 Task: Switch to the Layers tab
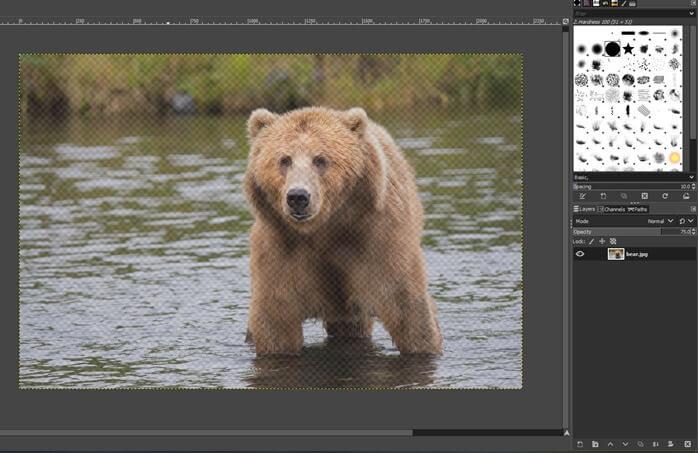pos(584,209)
